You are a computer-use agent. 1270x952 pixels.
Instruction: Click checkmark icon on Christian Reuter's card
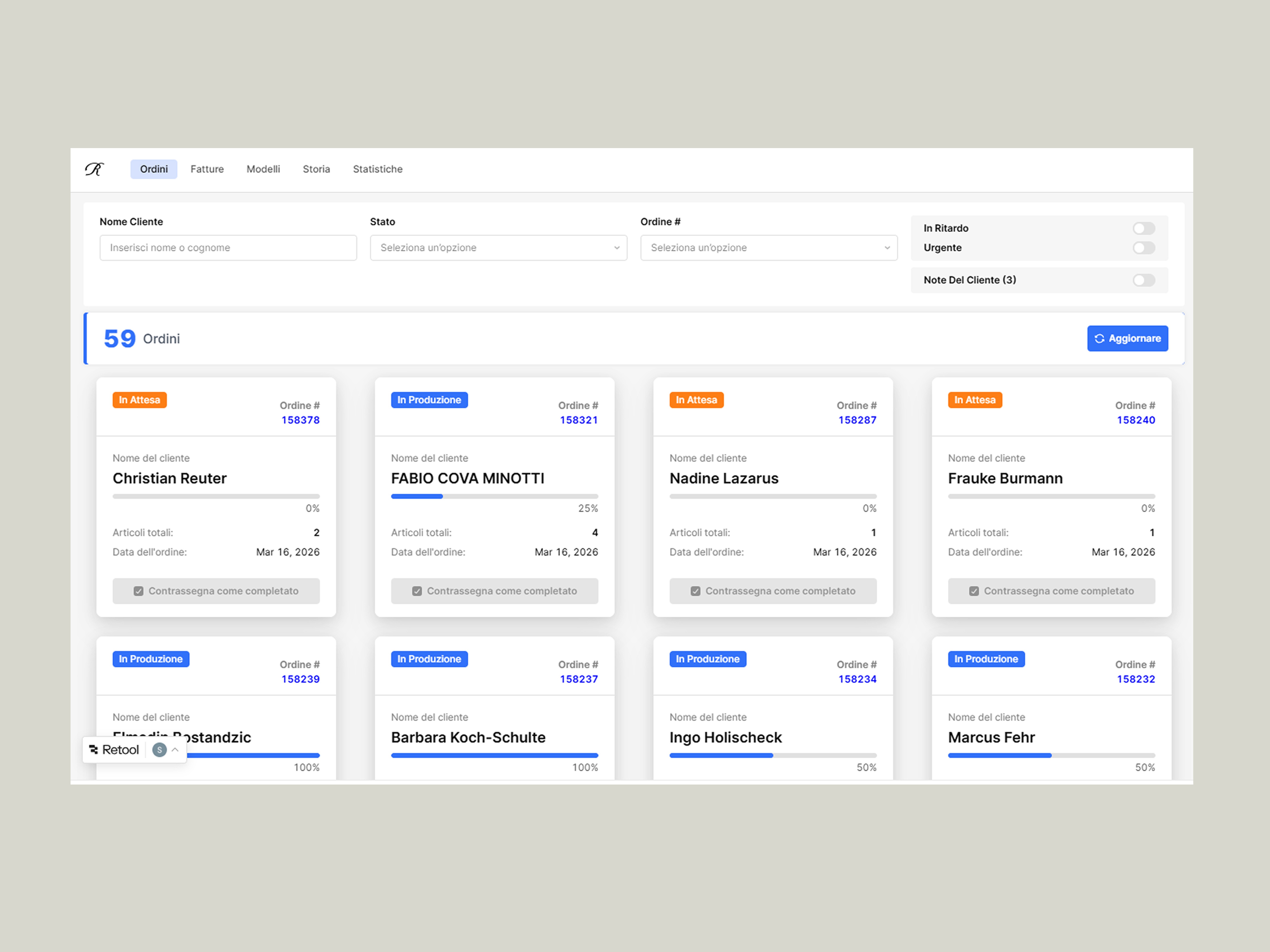click(x=138, y=591)
